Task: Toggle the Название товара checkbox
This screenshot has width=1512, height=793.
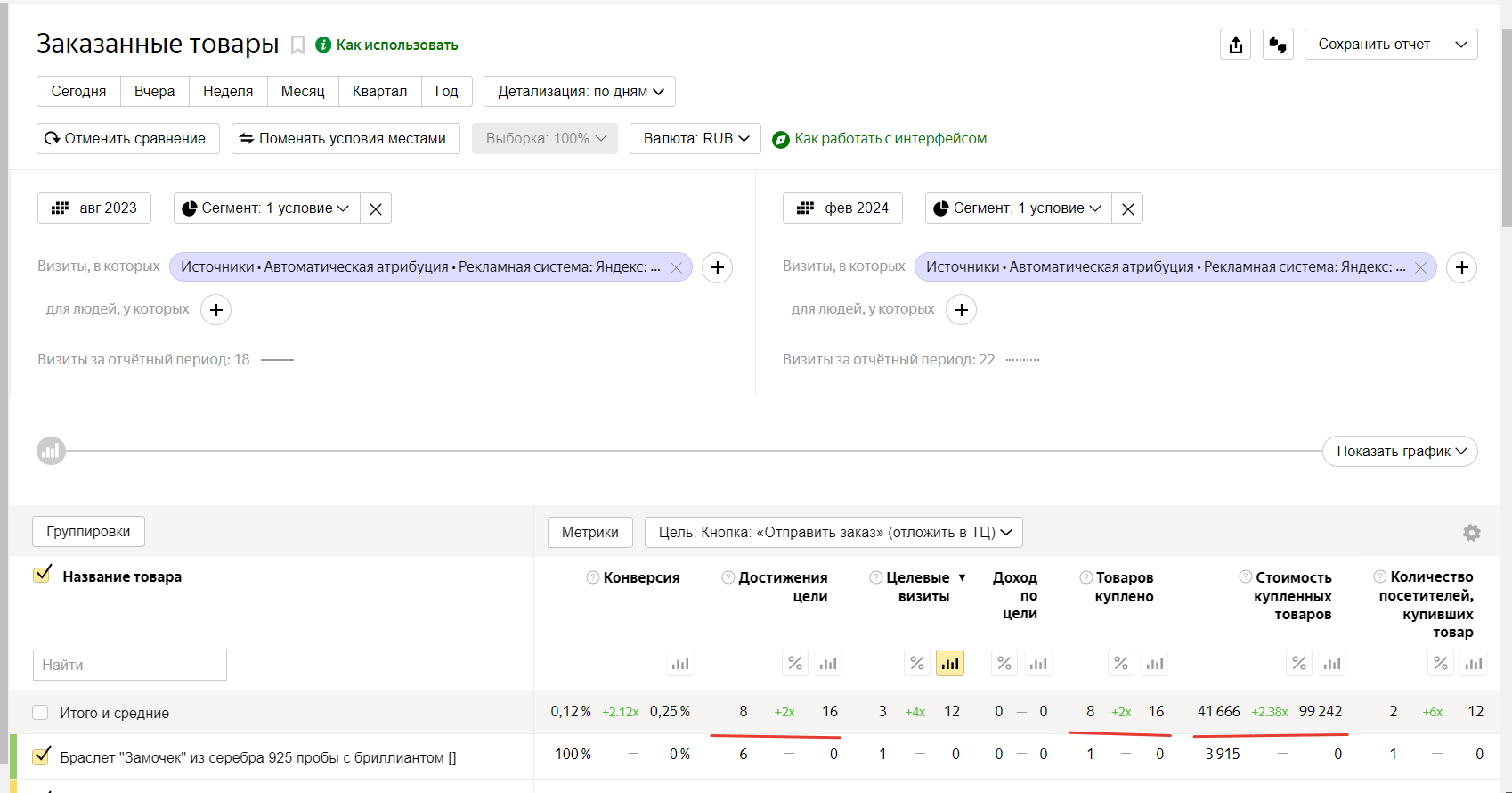Action: (x=42, y=575)
